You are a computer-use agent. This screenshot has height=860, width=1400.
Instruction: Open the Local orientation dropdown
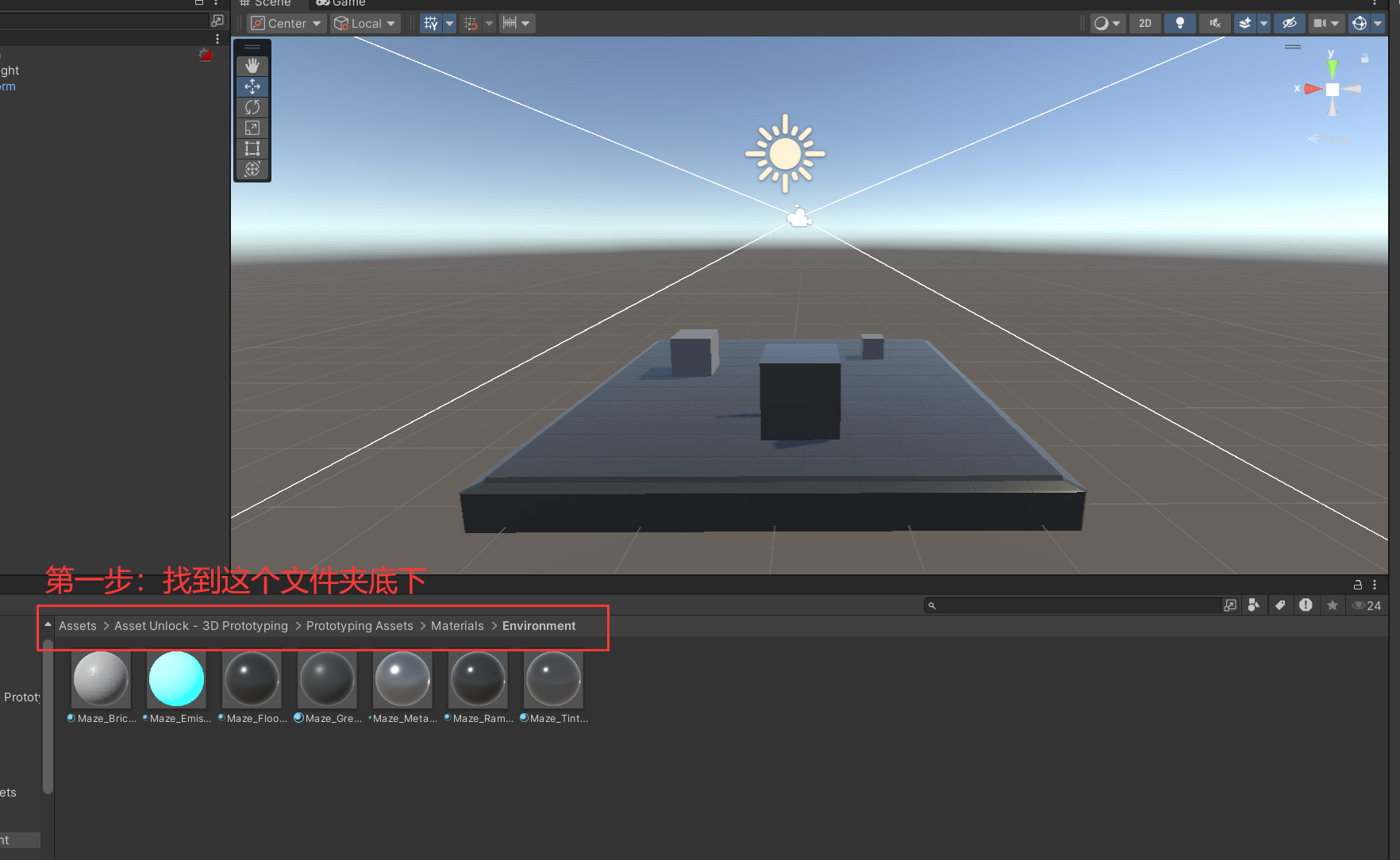coord(365,23)
